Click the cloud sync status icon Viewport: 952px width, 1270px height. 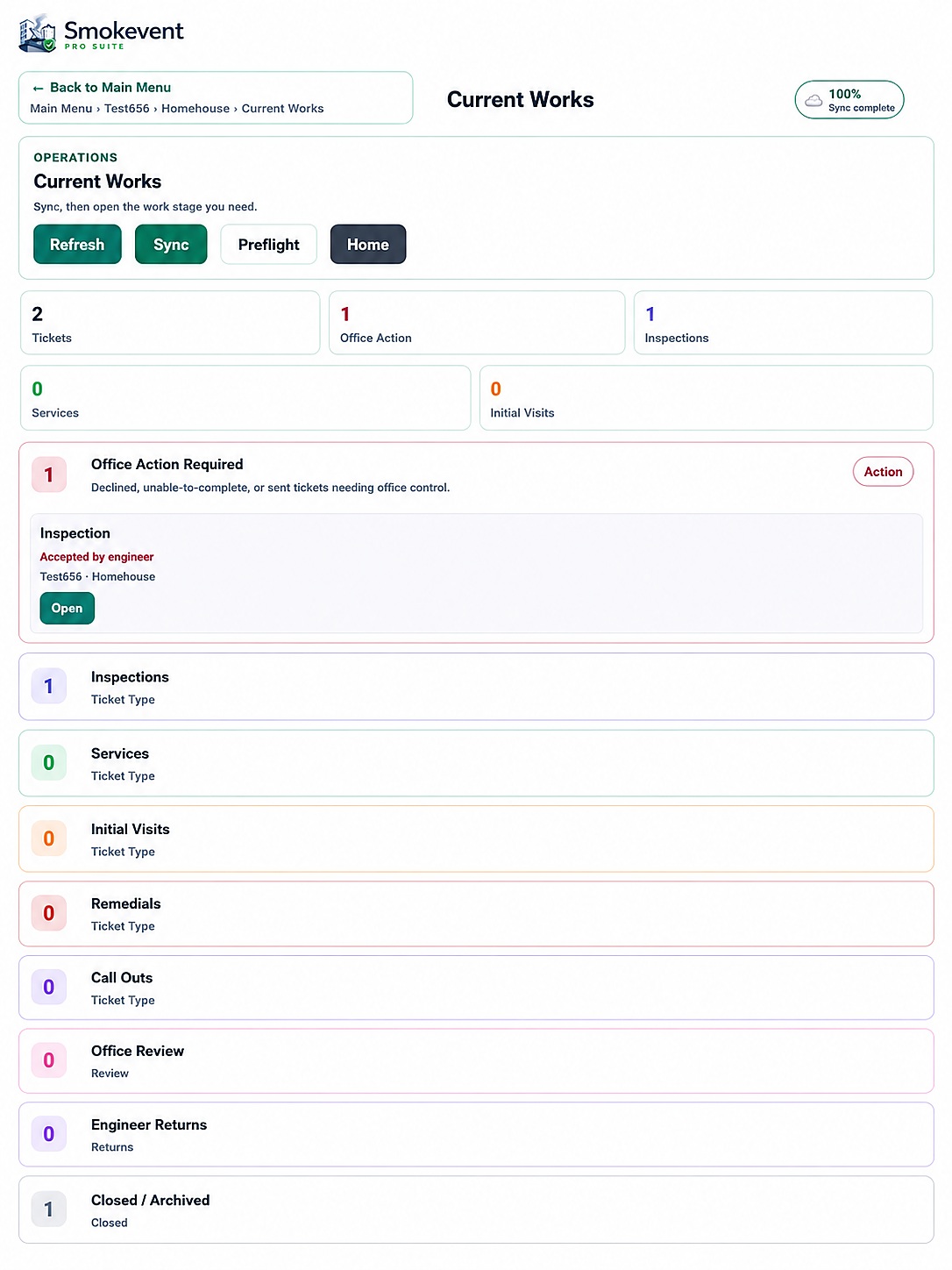click(x=813, y=100)
